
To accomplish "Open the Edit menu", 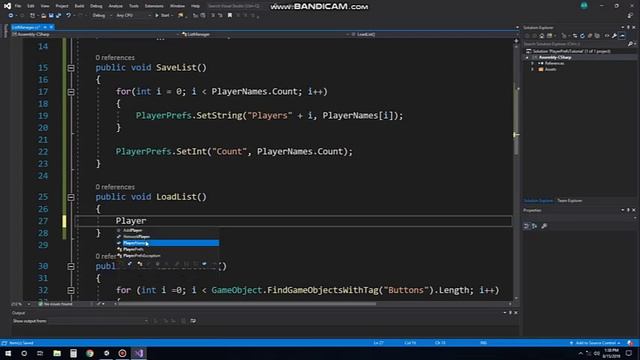I will [x=31, y=6].
